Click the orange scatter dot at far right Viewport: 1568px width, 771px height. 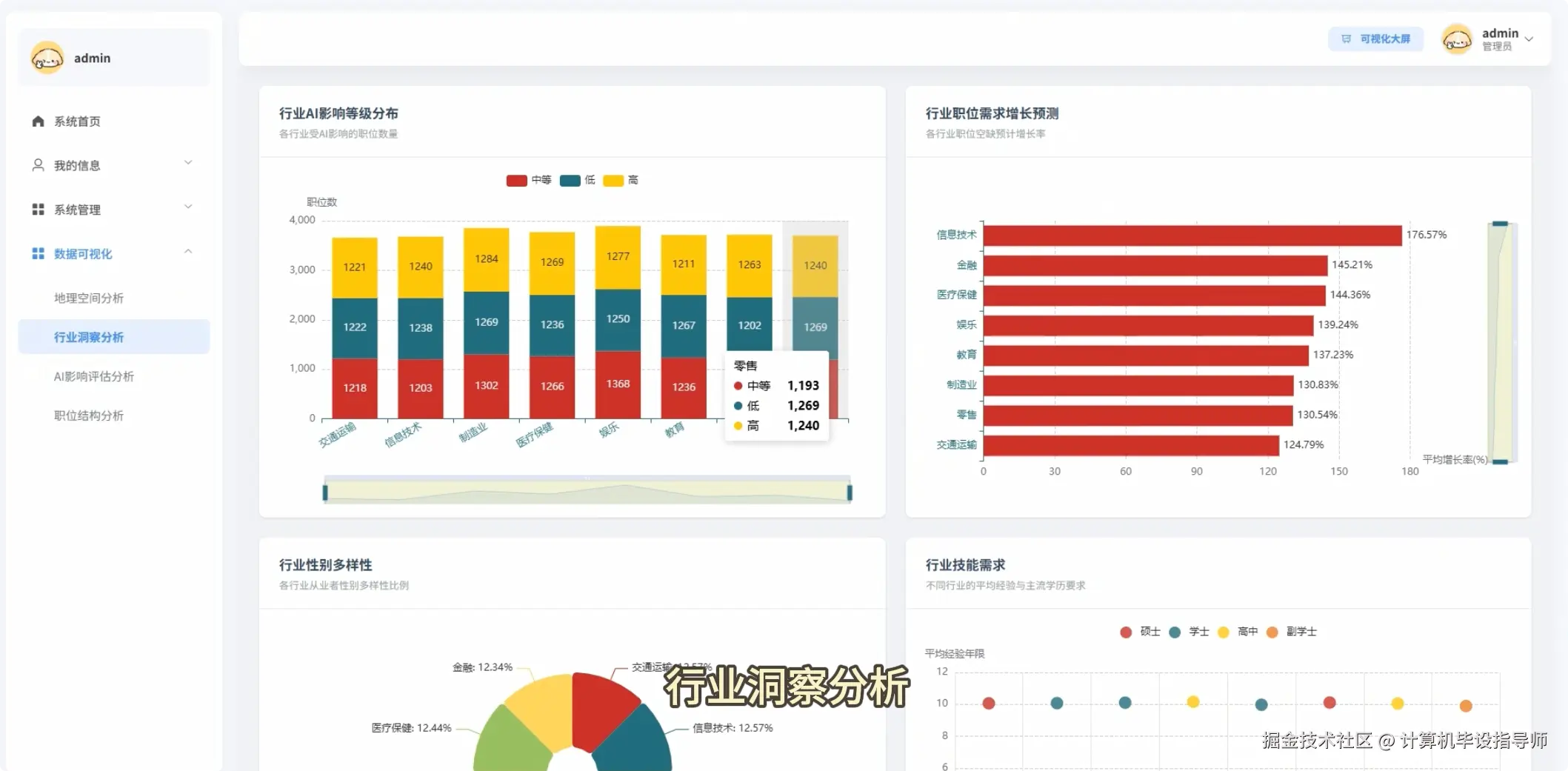pyautogui.click(x=1465, y=706)
